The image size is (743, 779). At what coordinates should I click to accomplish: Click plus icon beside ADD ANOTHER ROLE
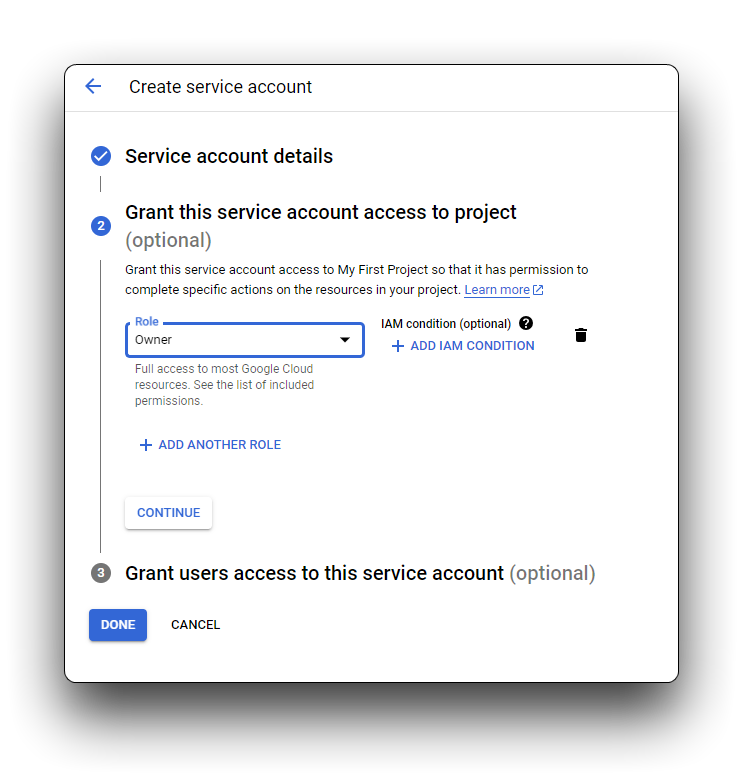(146, 445)
